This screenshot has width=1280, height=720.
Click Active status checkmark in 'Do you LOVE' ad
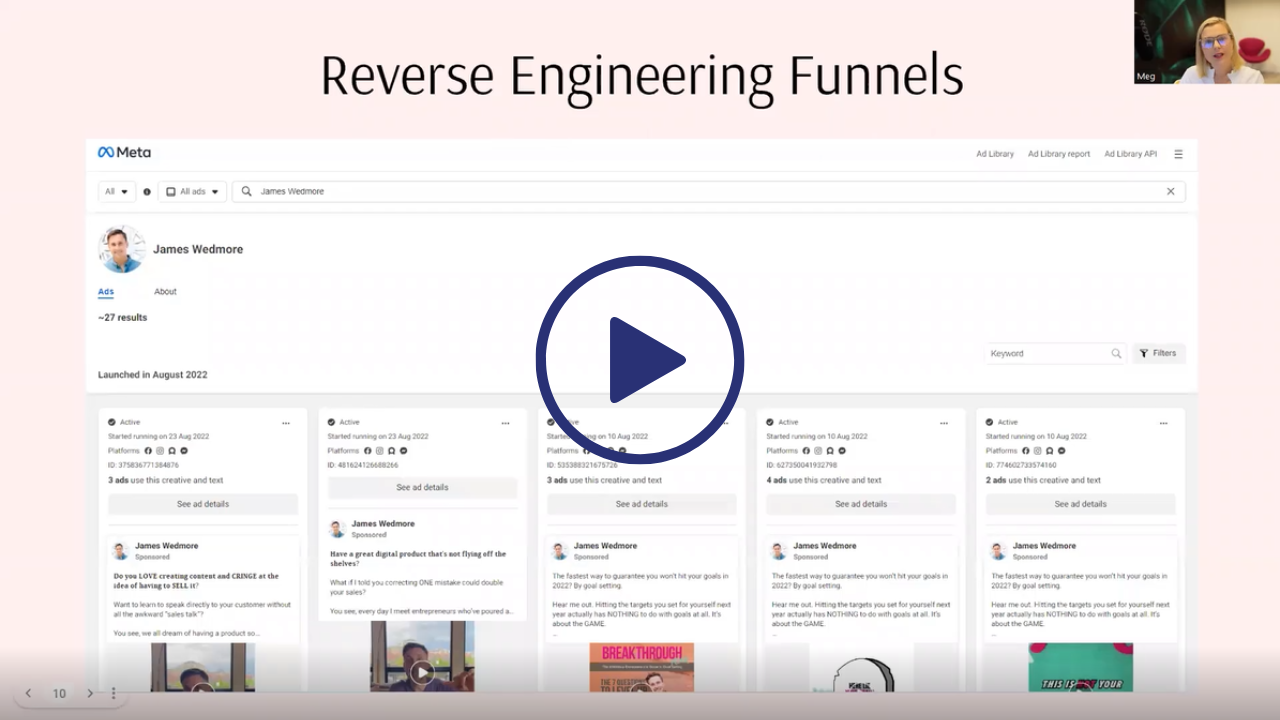click(112, 422)
